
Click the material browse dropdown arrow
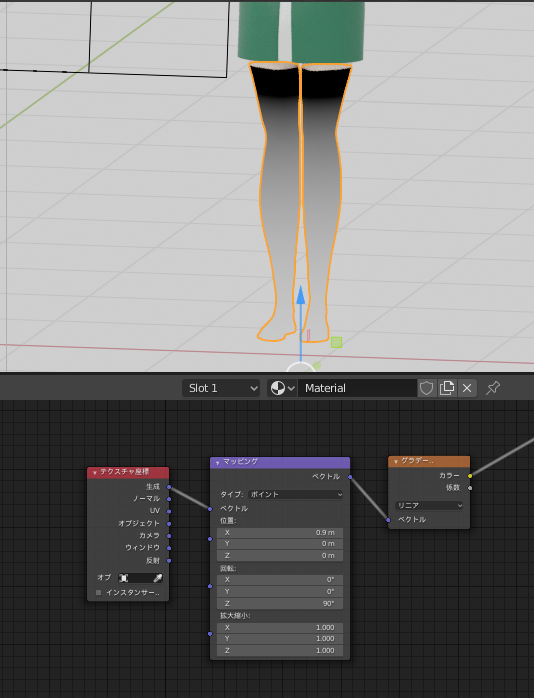291,388
